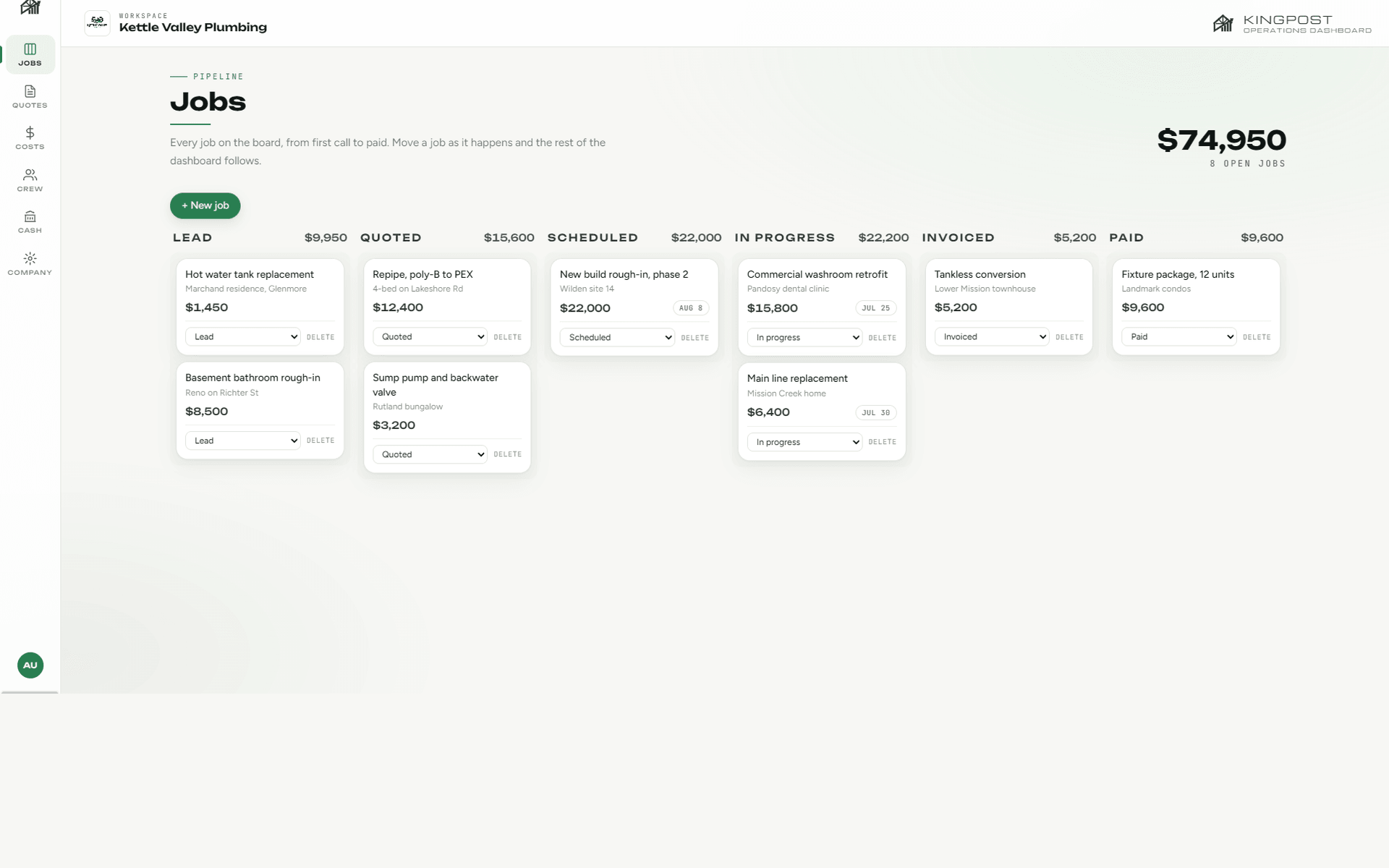Screen dimensions: 1389x868
Task: Delete the Tankless conversion job
Action: [1070, 337]
